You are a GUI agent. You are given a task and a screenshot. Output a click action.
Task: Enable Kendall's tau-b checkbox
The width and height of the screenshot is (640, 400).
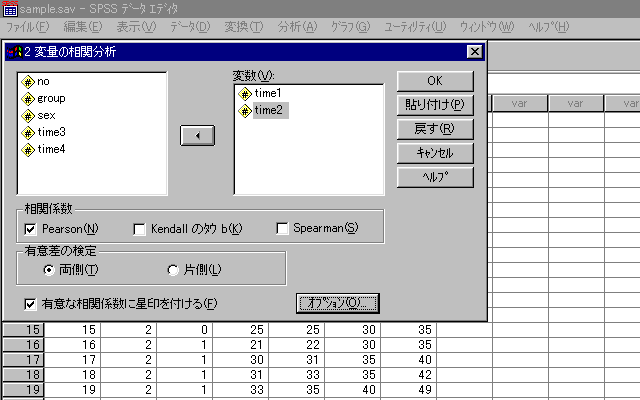140,229
